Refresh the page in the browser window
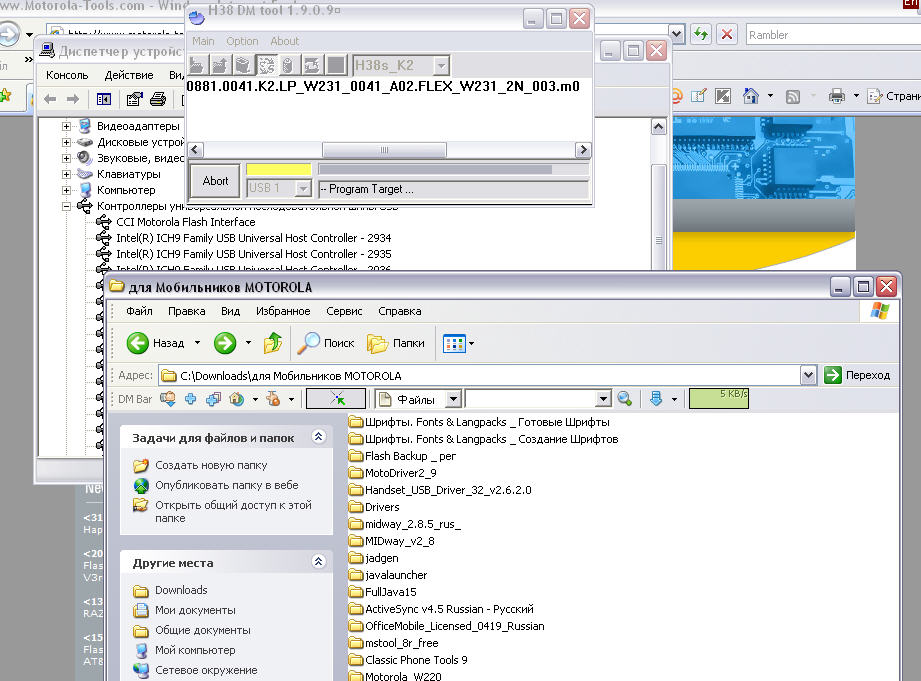Screen dimensions: 921x681 [701, 34]
